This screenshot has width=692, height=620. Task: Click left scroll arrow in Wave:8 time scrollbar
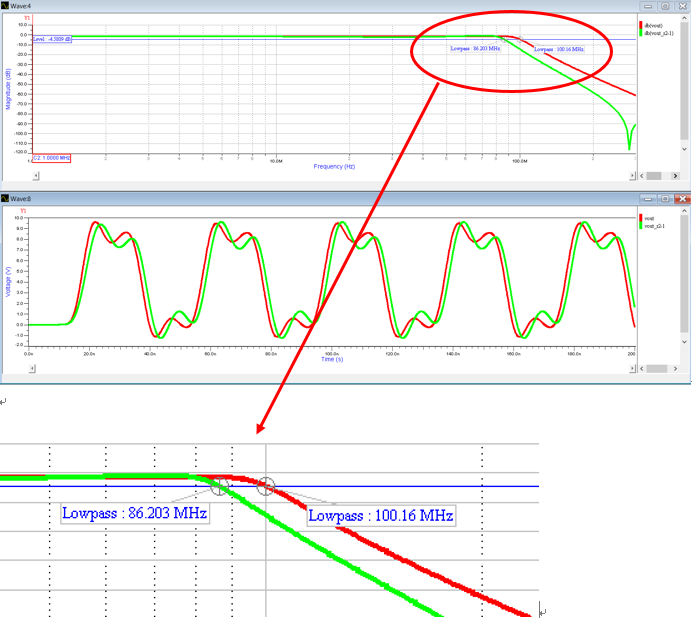pos(31,368)
